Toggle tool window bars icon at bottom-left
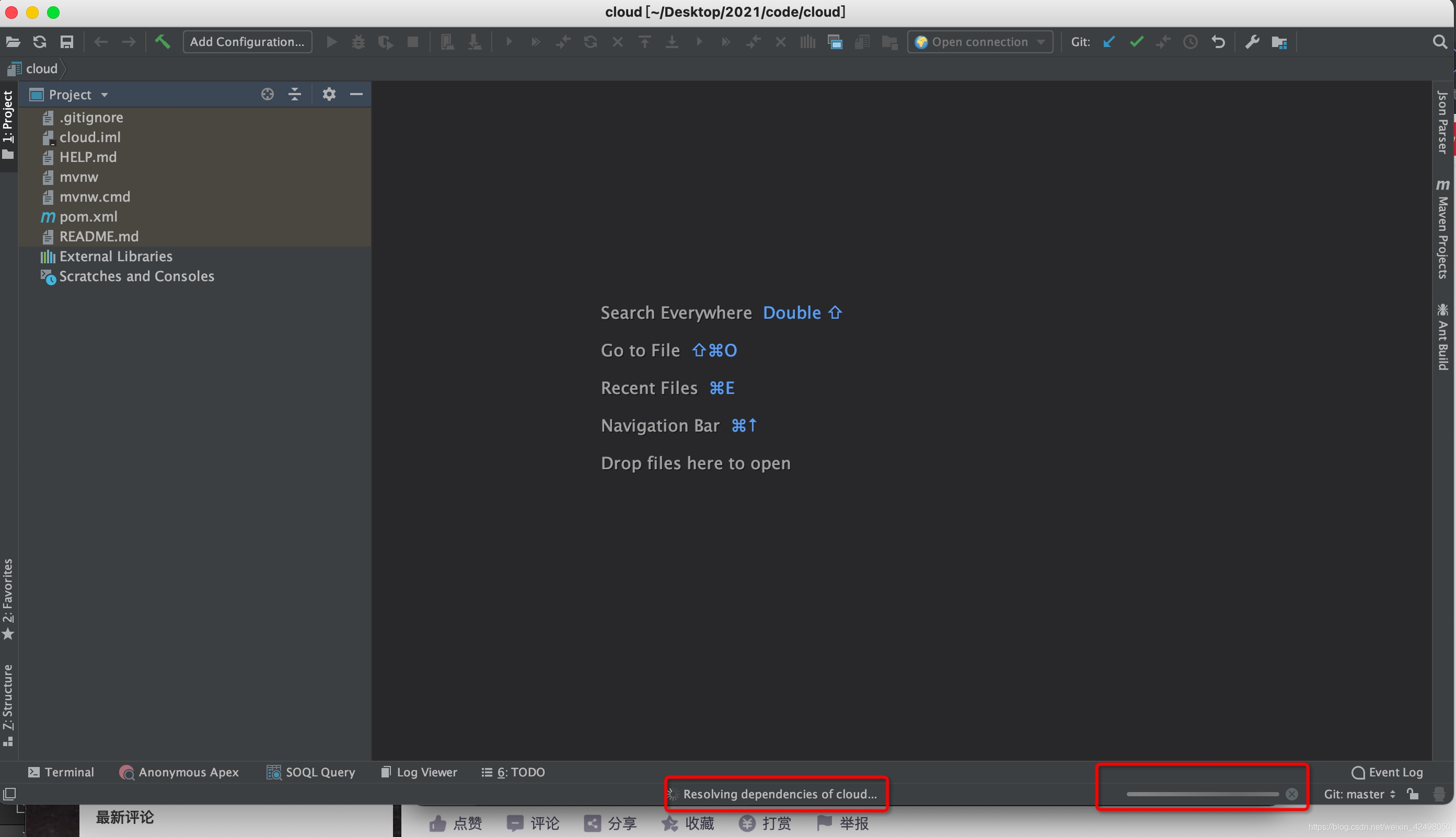Image resolution: width=1456 pixels, height=837 pixels. 9,794
